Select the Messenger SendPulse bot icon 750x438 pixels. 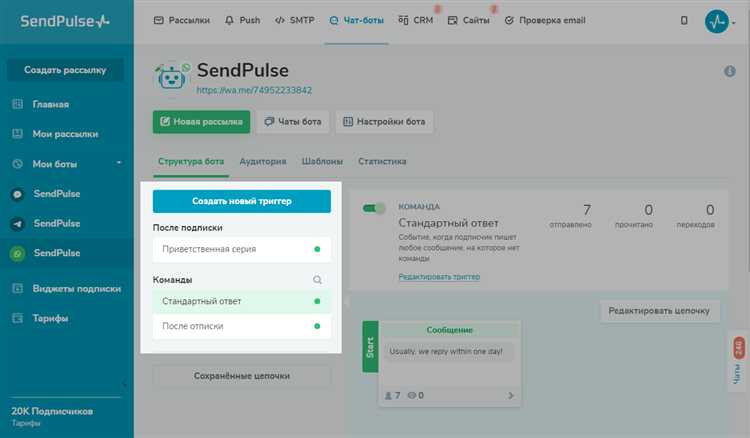pos(17,194)
